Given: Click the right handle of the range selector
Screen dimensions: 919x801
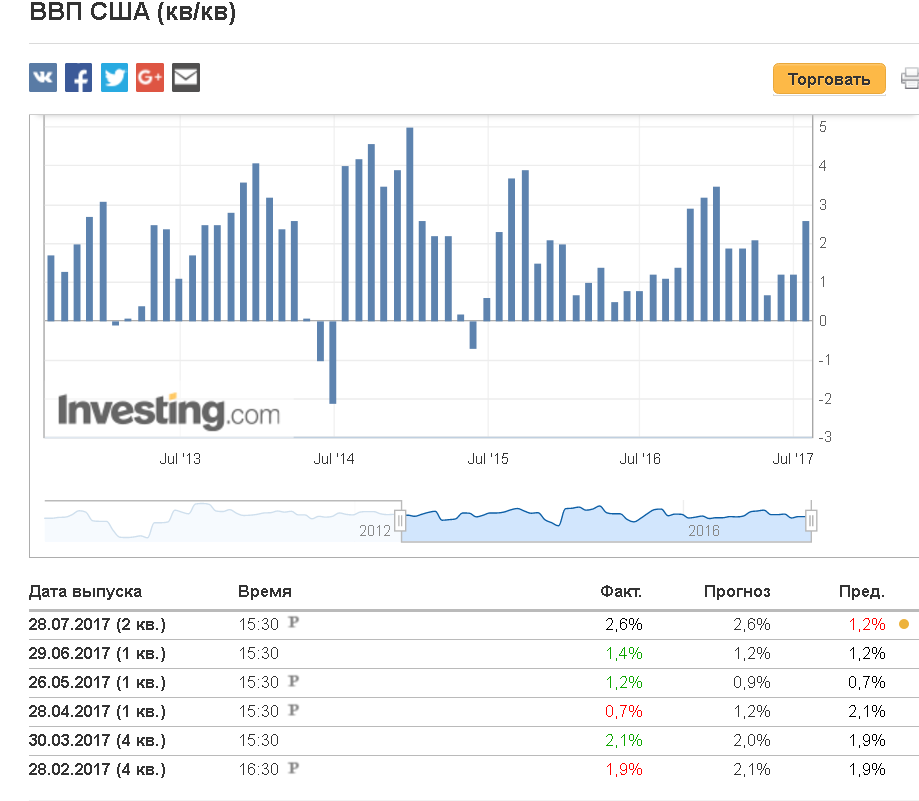Looking at the screenshot, I should pos(811,520).
